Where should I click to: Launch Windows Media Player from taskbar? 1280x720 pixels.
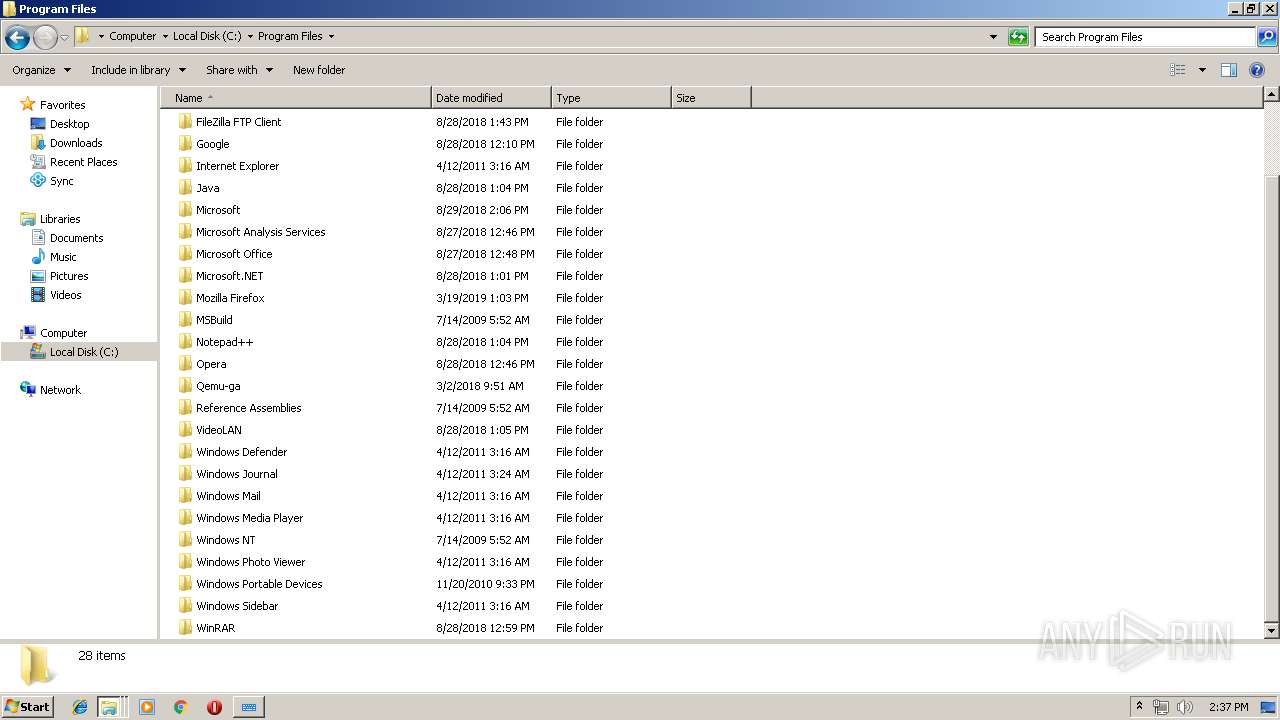pos(147,707)
